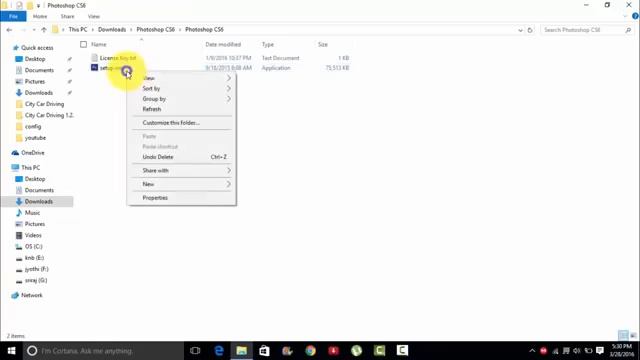Screen dimensions: 640x360
Task: Open the File ribbon tab
Action: point(13,16)
